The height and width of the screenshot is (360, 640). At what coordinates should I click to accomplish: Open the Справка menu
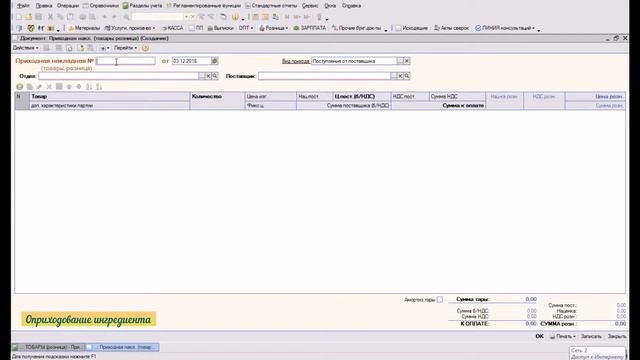click(x=351, y=6)
